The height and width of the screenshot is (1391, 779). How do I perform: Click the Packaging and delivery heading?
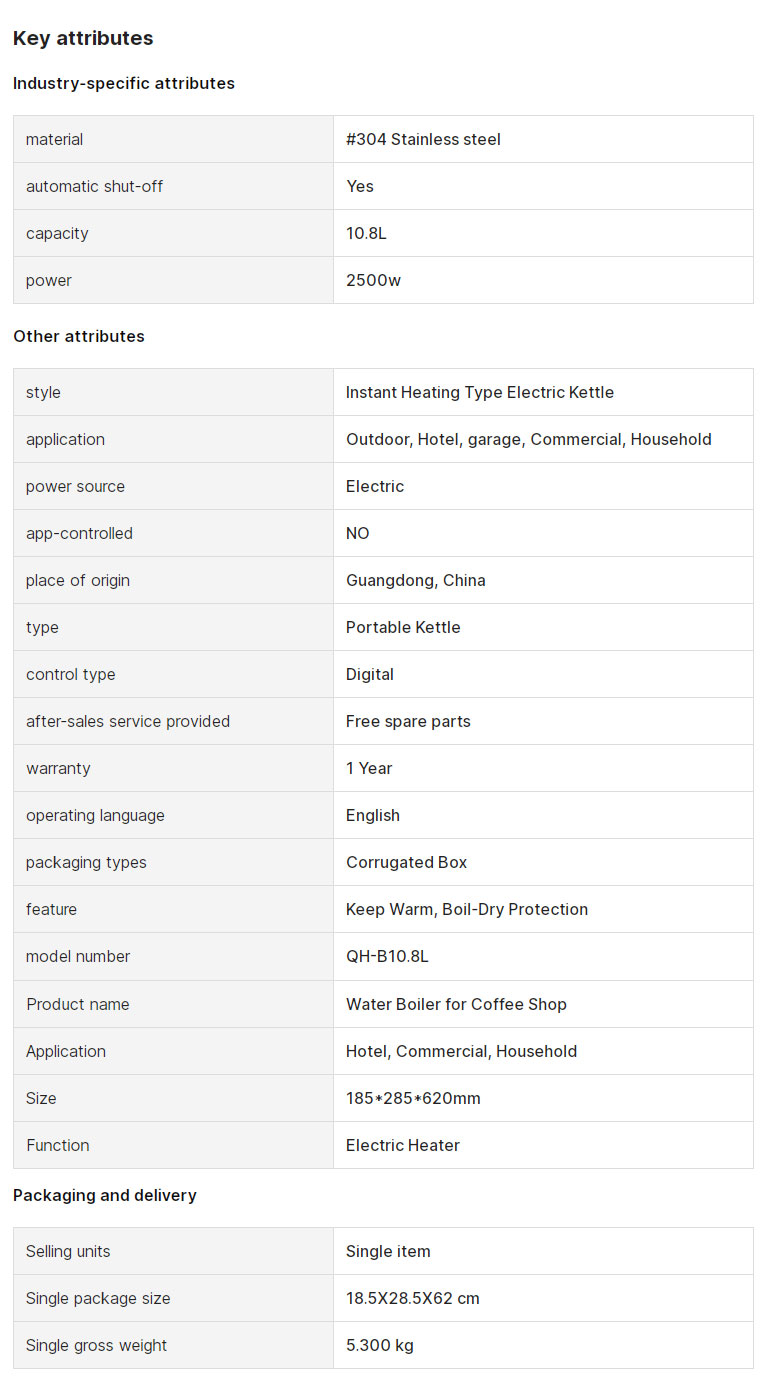point(105,1195)
